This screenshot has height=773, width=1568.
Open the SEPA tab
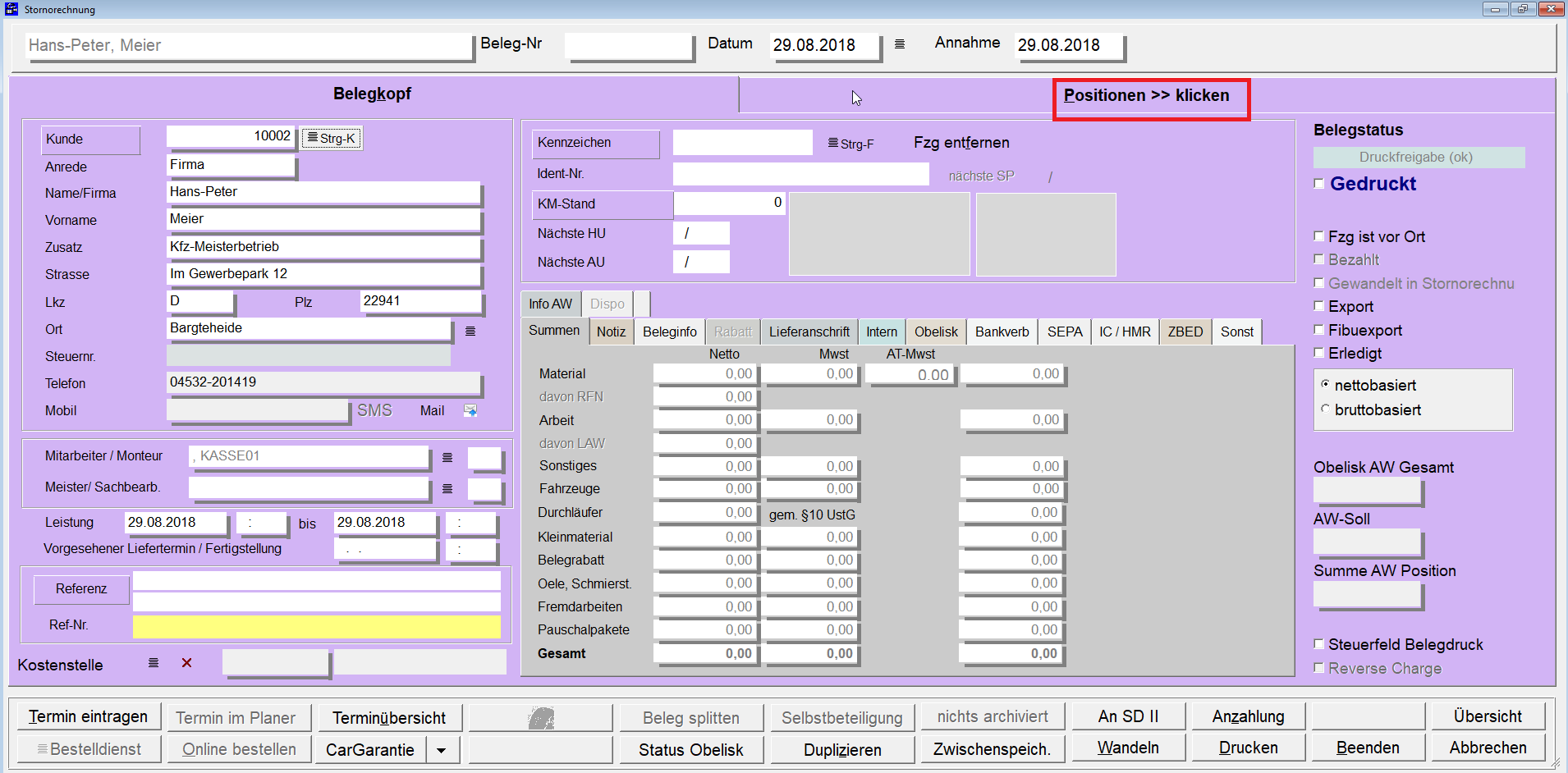[x=1064, y=332]
